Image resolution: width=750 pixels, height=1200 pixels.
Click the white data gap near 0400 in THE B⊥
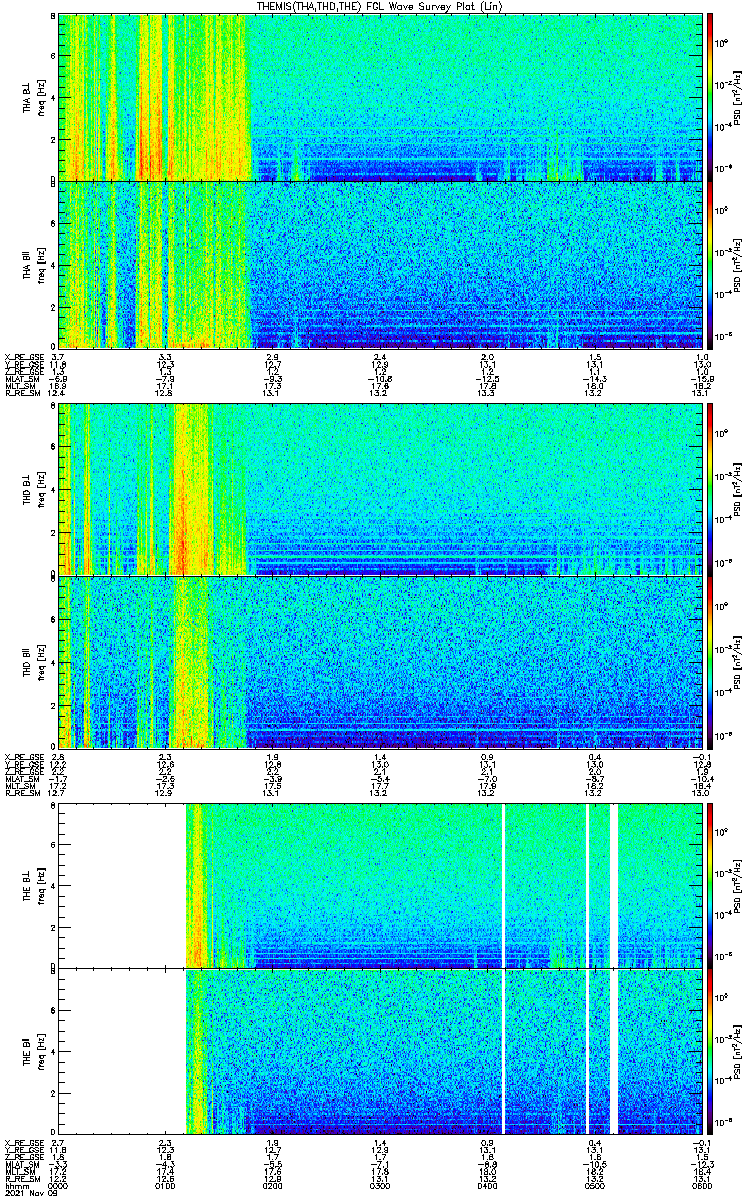click(503, 886)
